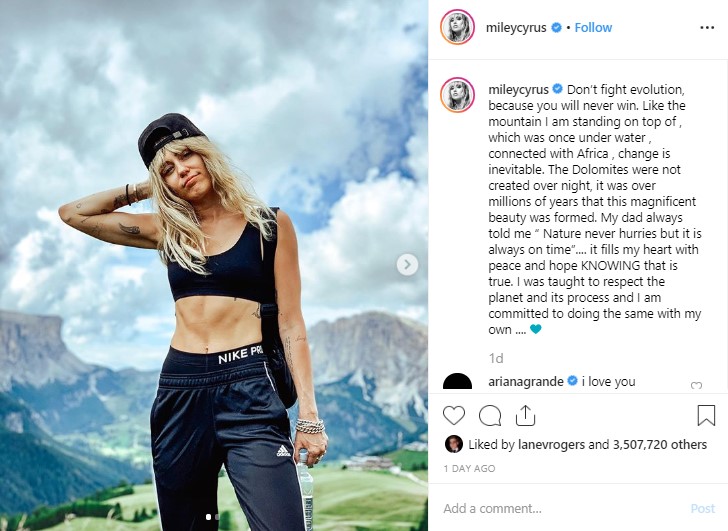
Task: Like arianagrande's comment with the small heart
Action: click(696, 385)
